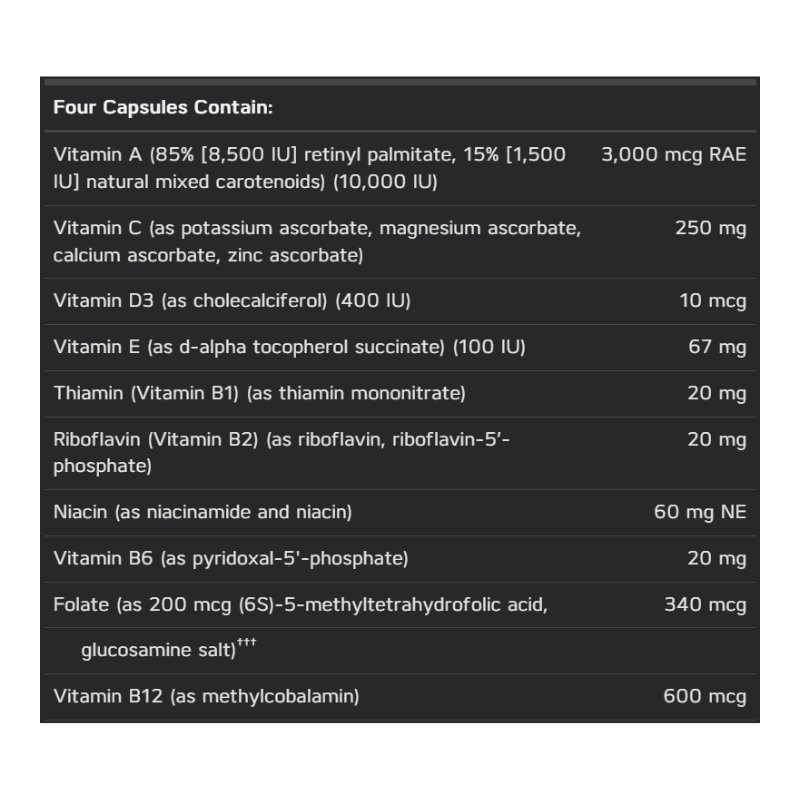Viewport: 800px width, 800px height.
Task: Click the 250 mg amount value
Action: pos(710,228)
